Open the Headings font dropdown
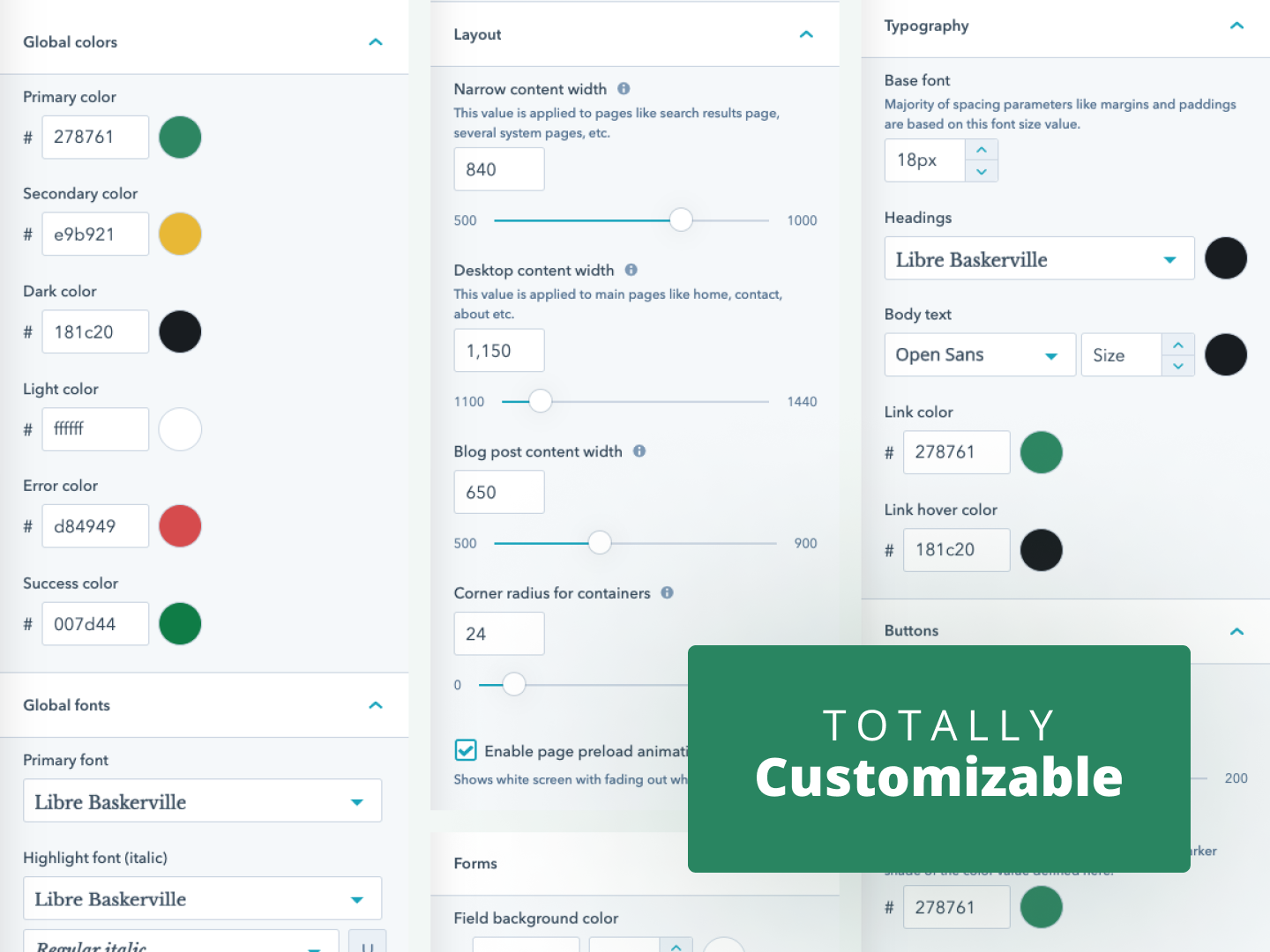 click(x=1171, y=258)
